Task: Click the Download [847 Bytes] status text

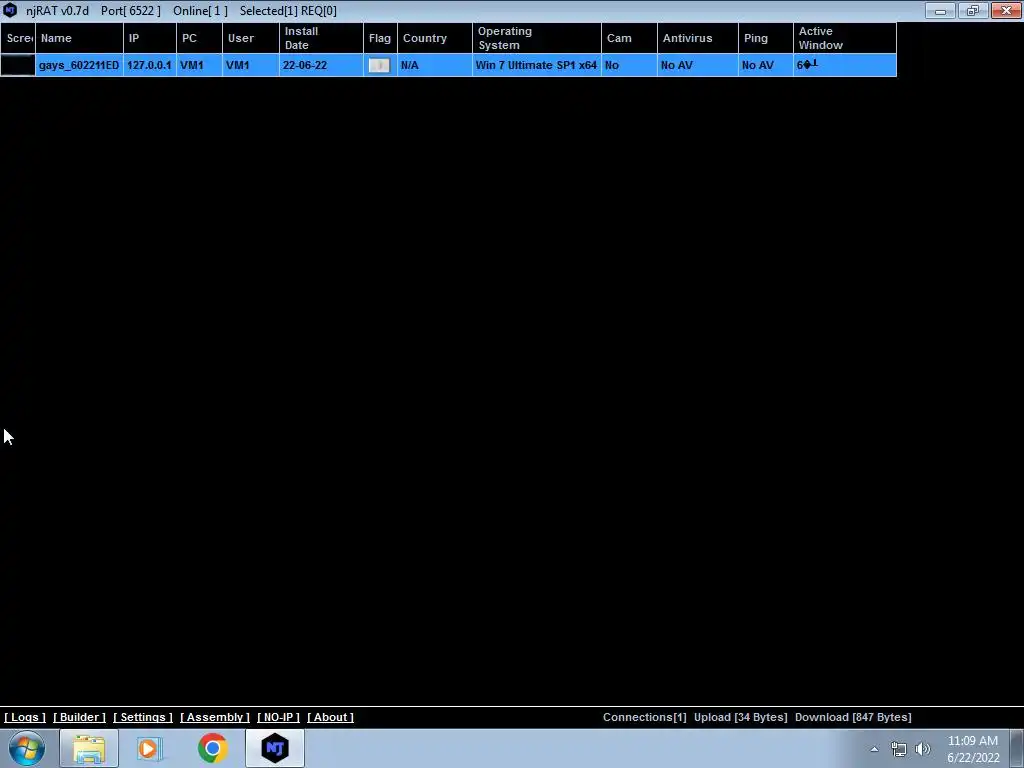Action: tap(853, 717)
